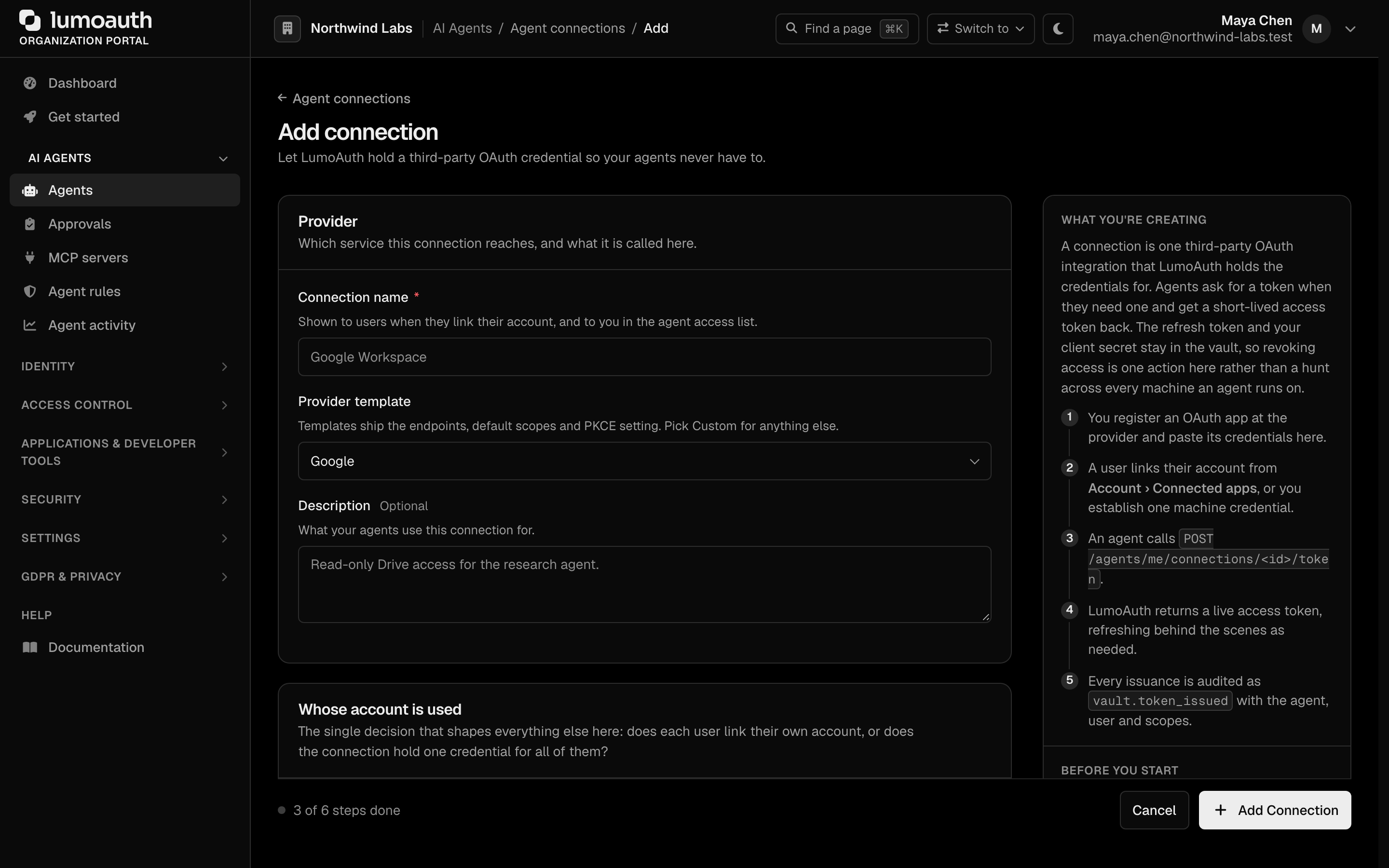This screenshot has width=1389, height=868.
Task: Open Agent activity page
Action: pos(124,325)
